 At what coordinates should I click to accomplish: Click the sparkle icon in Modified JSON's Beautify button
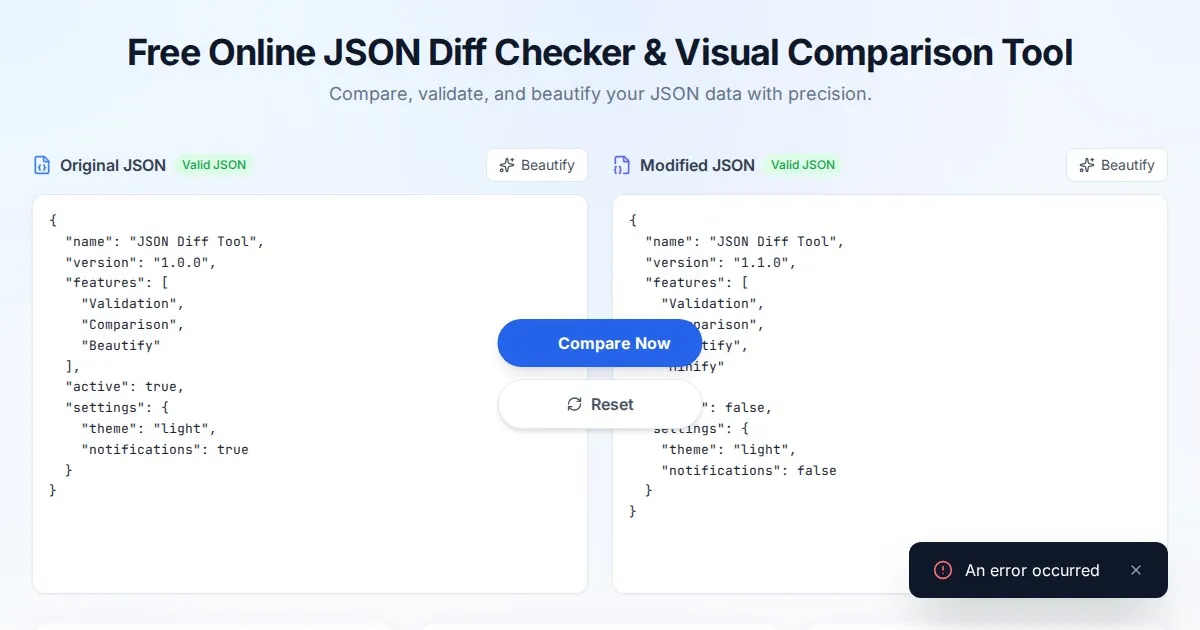pyautogui.click(x=1087, y=165)
